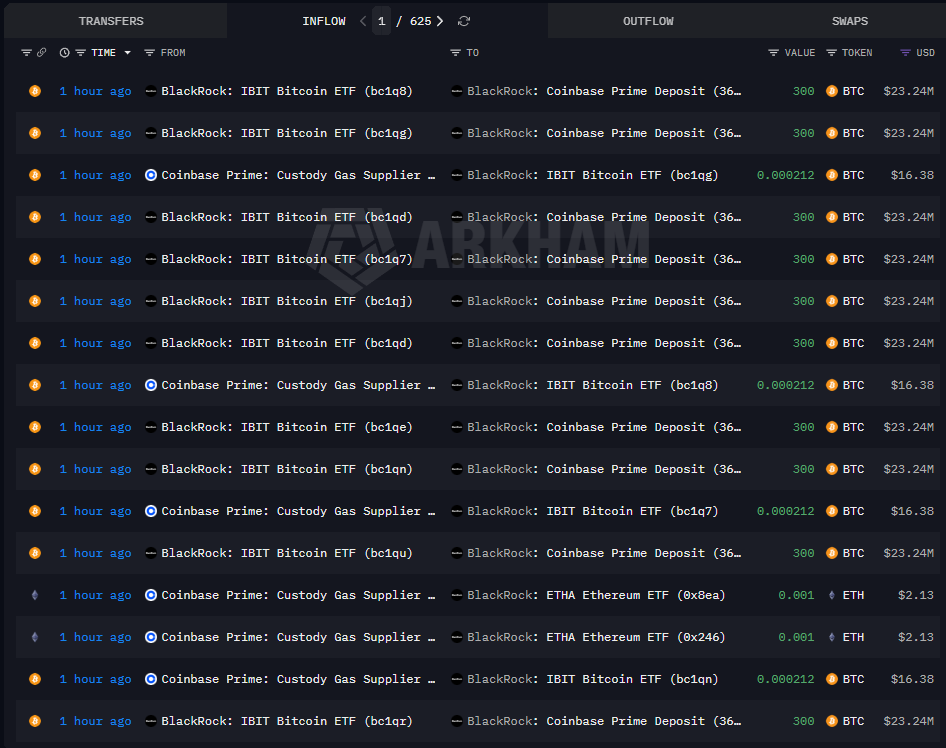Click ETH token icon in 0x246 row
Screen dimensions: 946x748
832,637
